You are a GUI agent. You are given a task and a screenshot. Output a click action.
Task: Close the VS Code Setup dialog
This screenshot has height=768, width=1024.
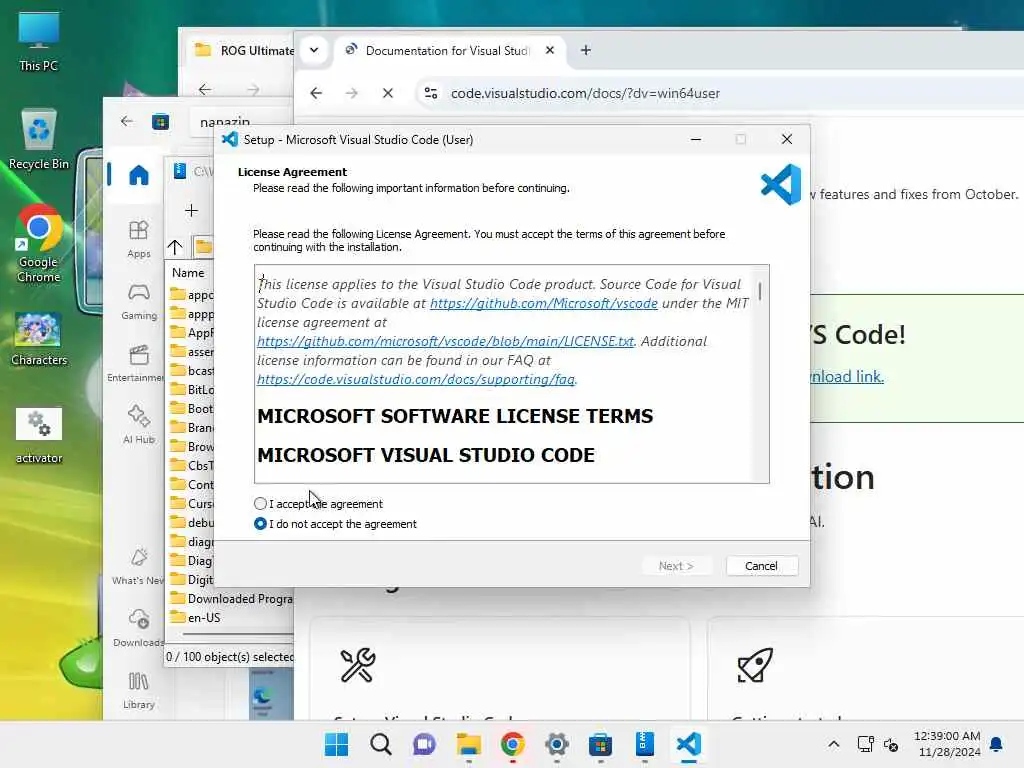(786, 139)
